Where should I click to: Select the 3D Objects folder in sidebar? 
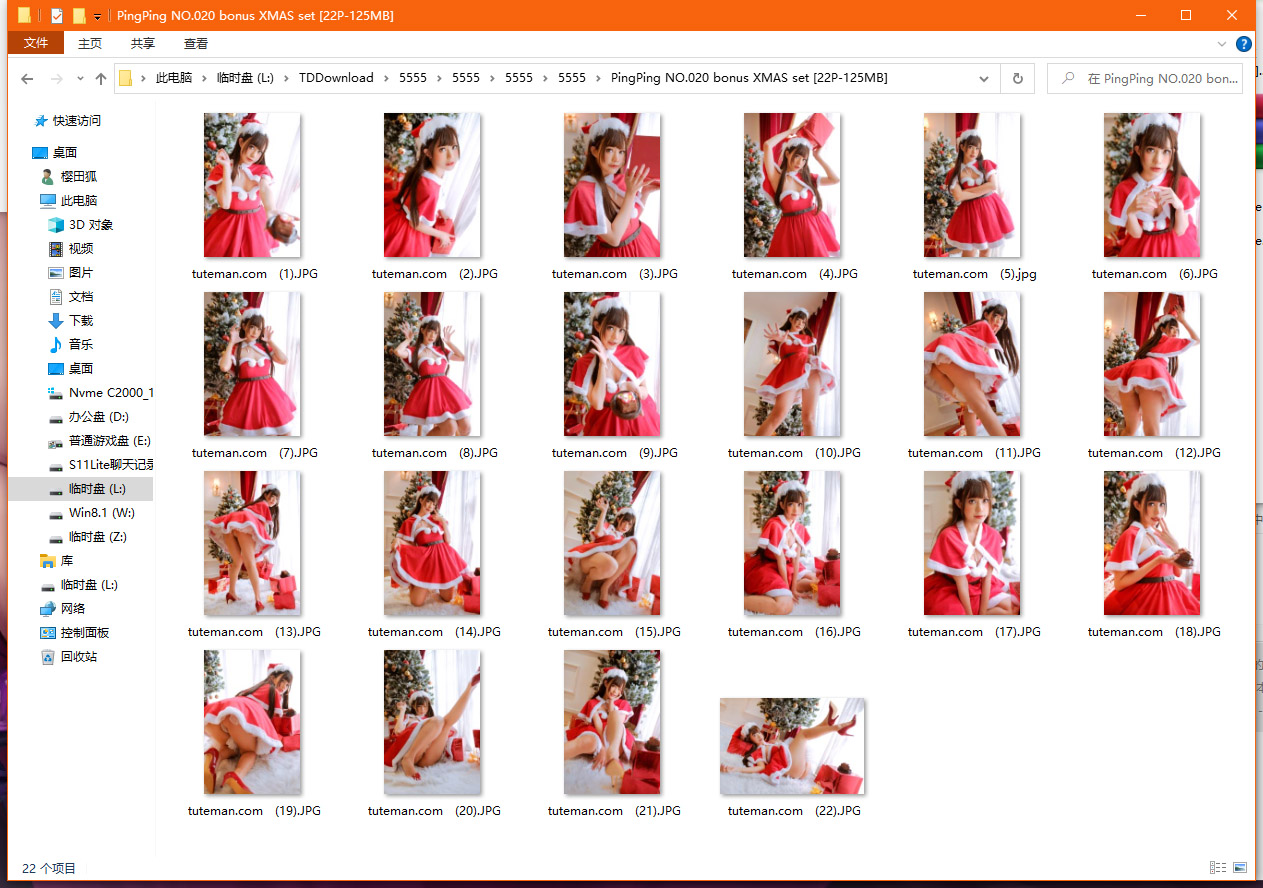point(90,225)
